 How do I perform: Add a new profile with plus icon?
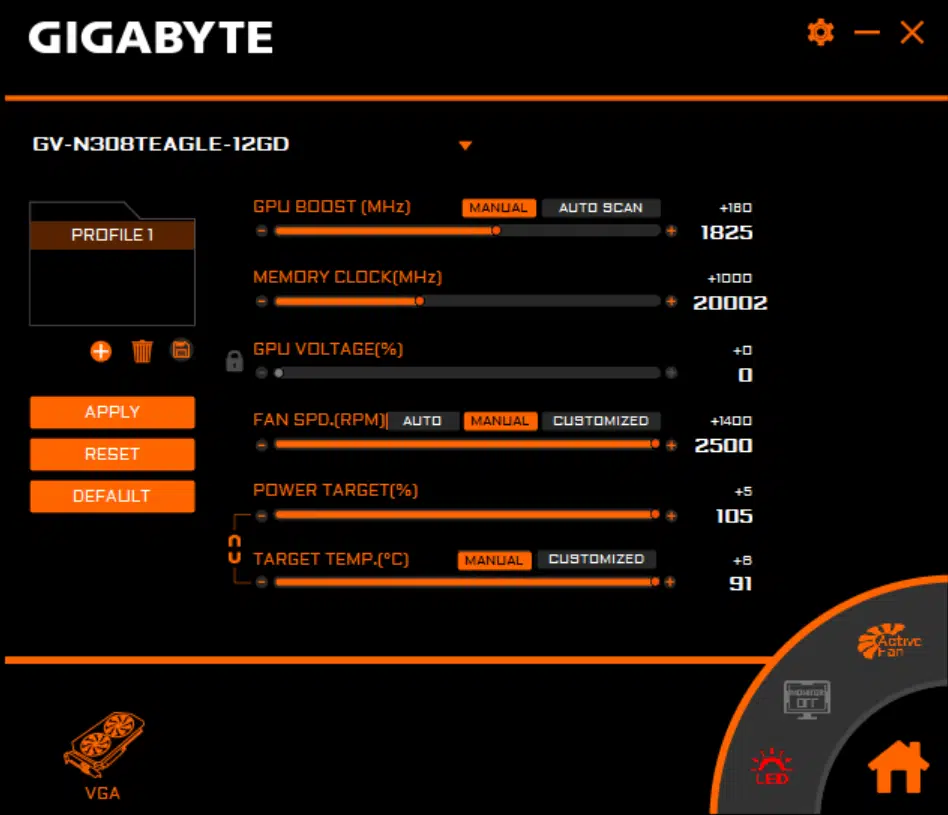[x=100, y=351]
